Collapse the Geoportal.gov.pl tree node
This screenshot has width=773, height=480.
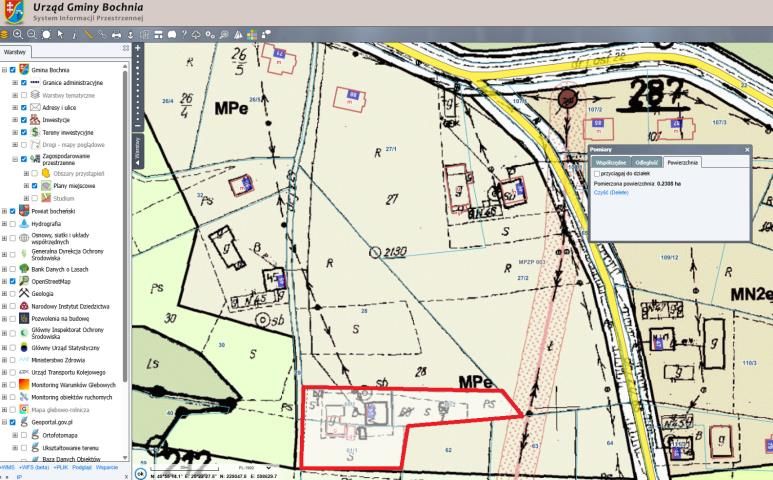coord(4,422)
